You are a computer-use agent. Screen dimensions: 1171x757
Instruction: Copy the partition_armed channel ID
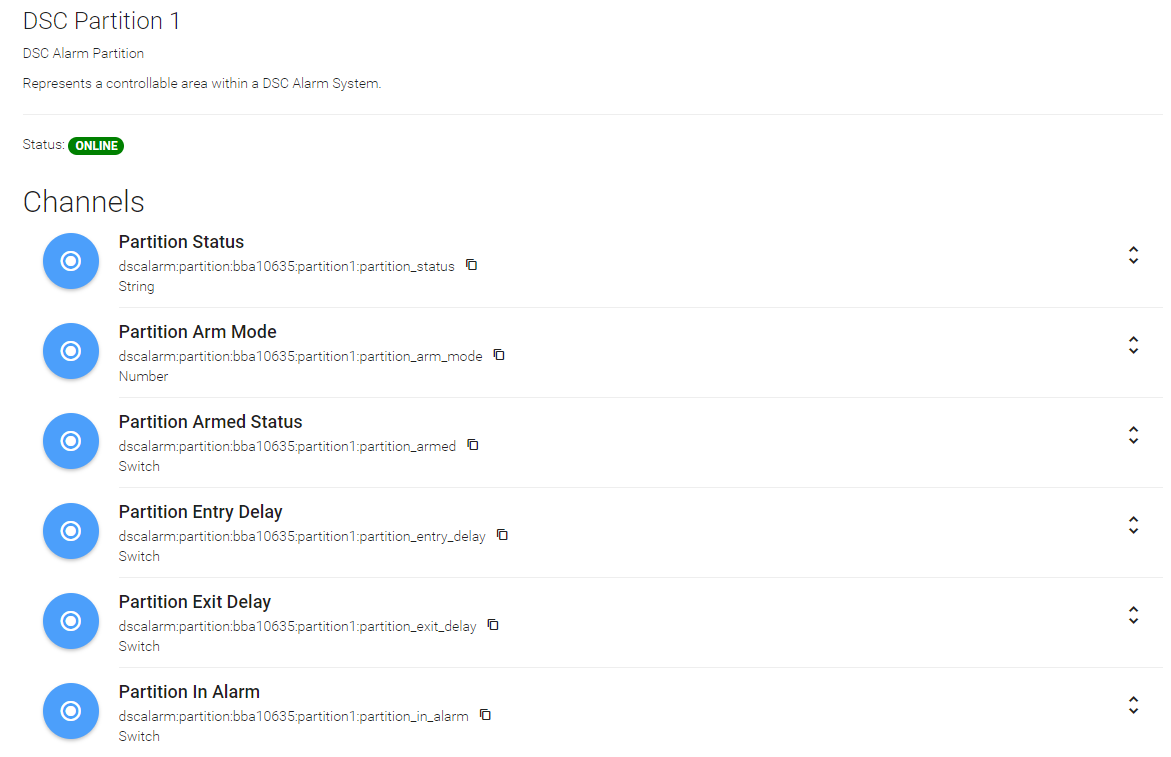tap(473, 445)
